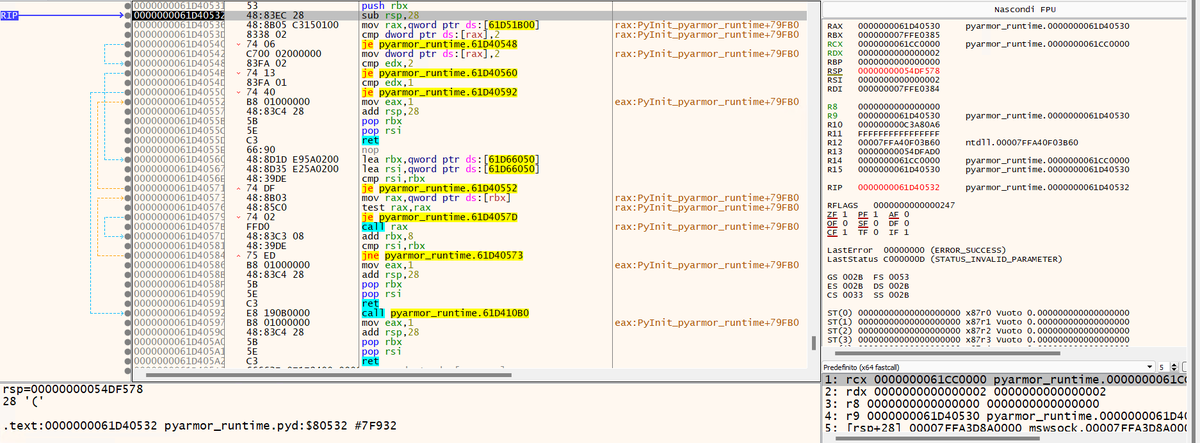The width and height of the screenshot is (1200, 443).
Task: Click the jump arrow indicator beside bytes 74 02
Action: click(238, 216)
